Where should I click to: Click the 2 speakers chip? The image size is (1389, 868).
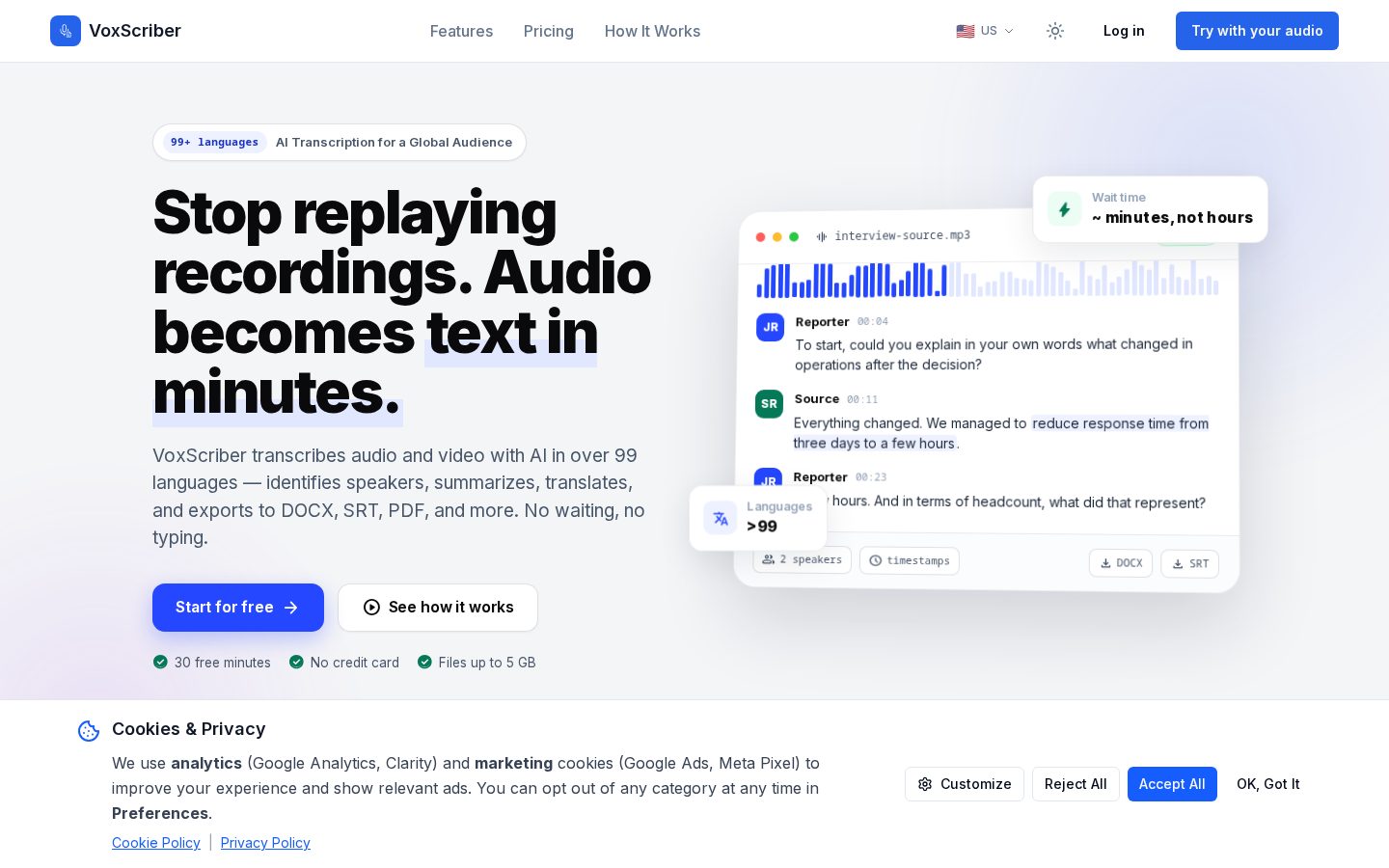(803, 559)
